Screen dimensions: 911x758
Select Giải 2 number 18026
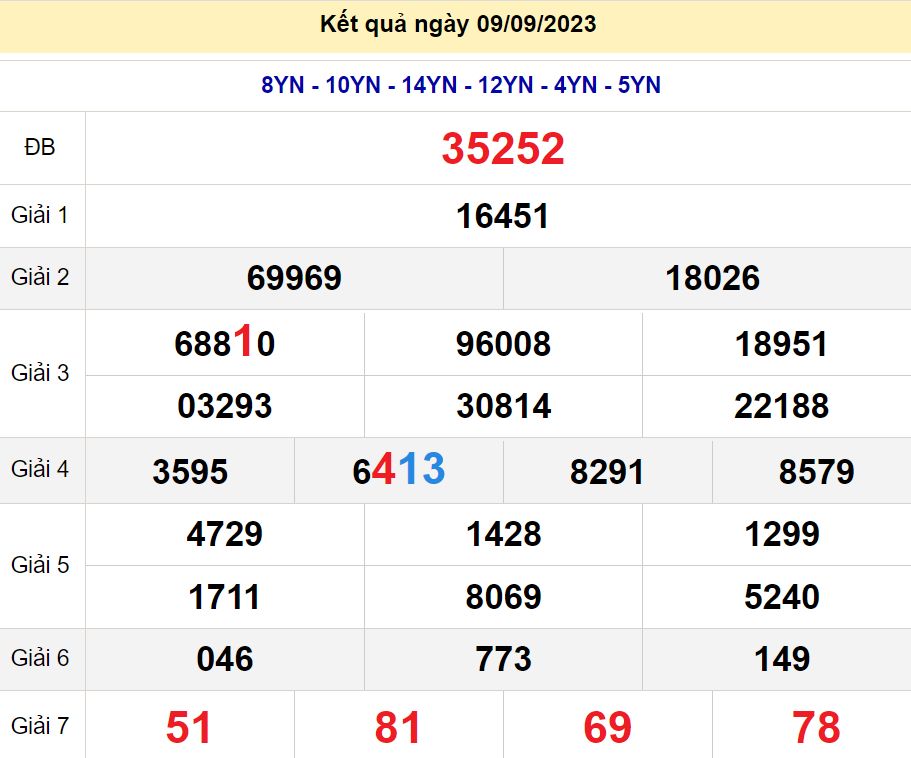coord(712,278)
